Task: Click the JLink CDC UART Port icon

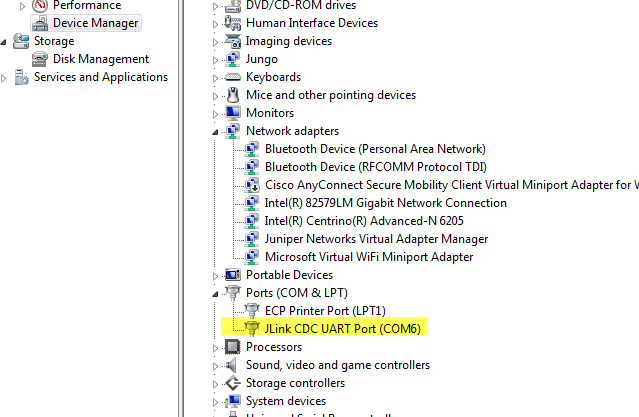Action: [x=252, y=328]
